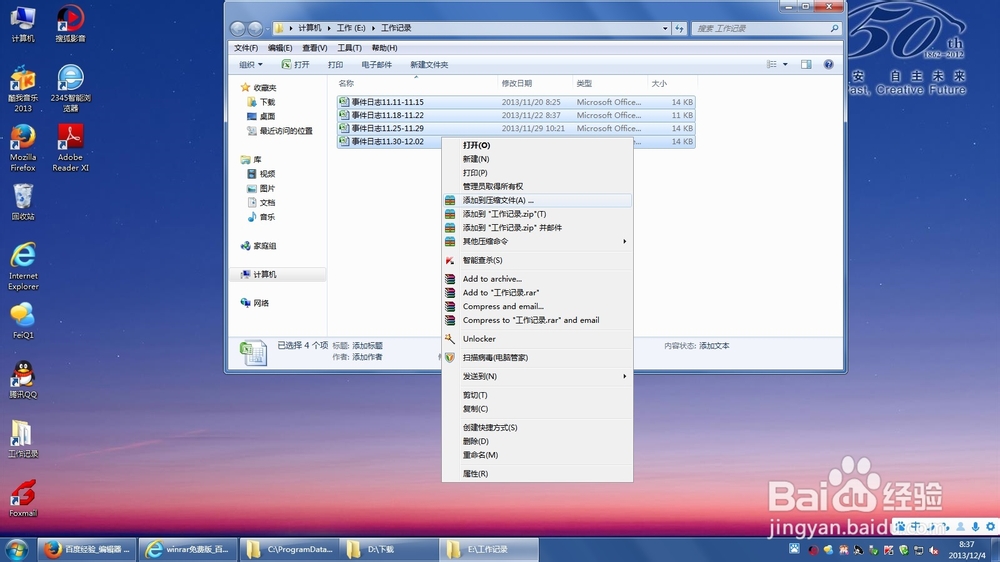The width and height of the screenshot is (1000, 562).
Task: Choose 重命名(M) in context menu
Action: tap(537, 455)
